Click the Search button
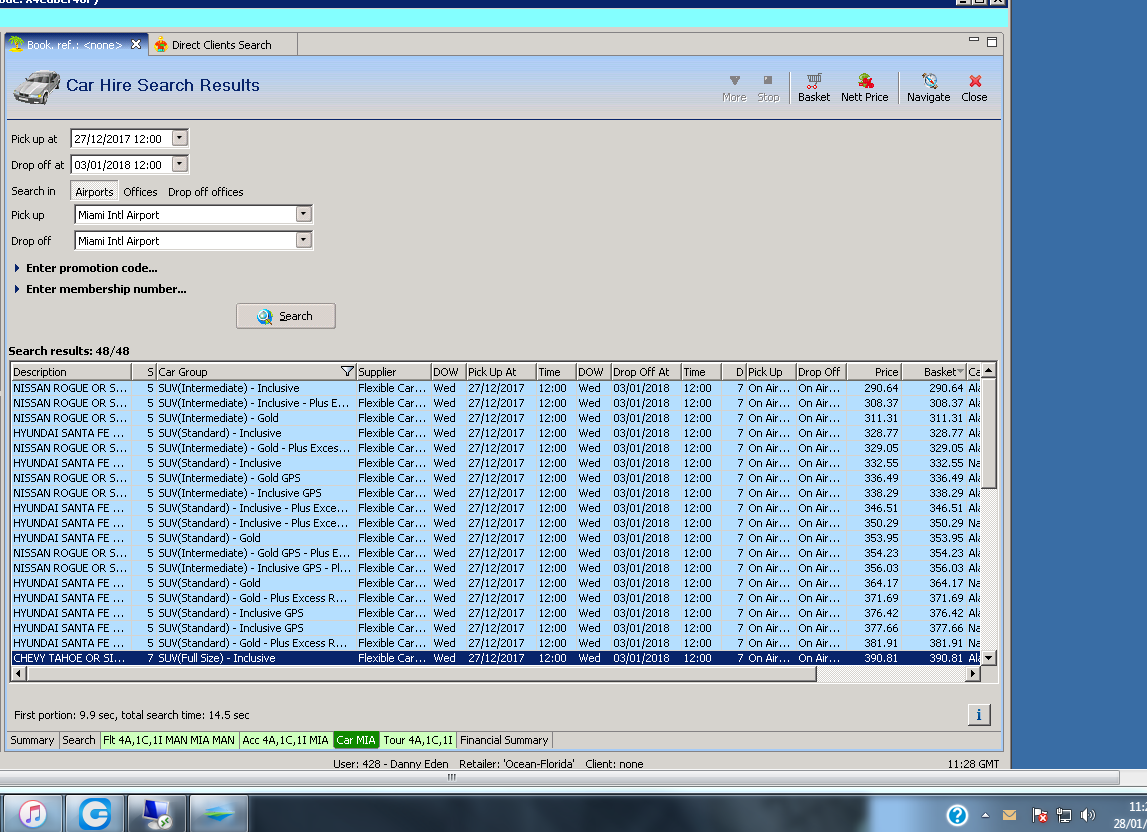 pyautogui.click(x=286, y=316)
